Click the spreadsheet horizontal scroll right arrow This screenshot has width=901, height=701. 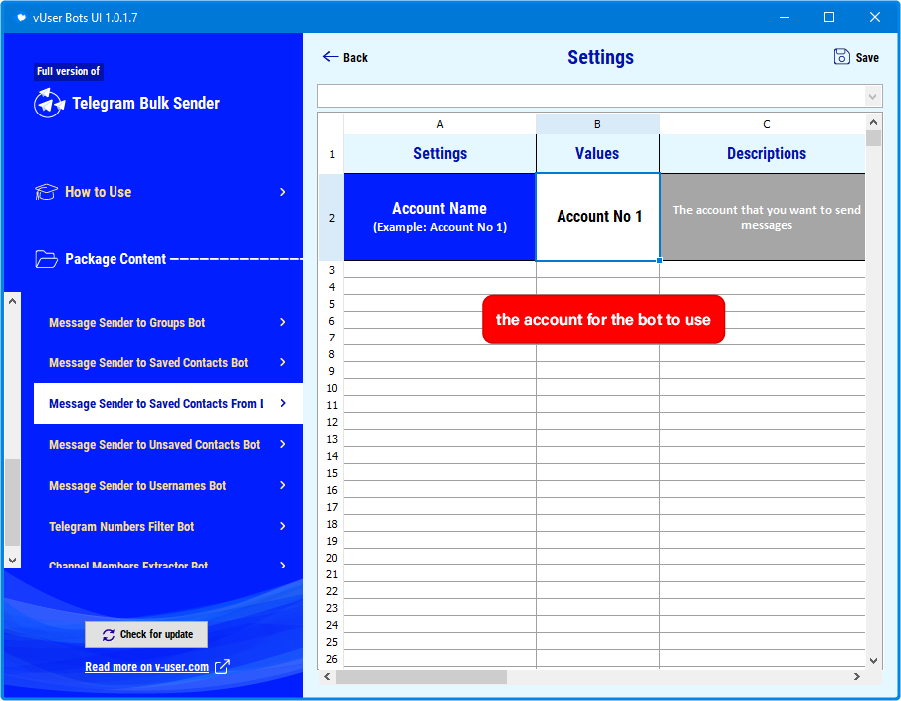pyautogui.click(x=857, y=677)
